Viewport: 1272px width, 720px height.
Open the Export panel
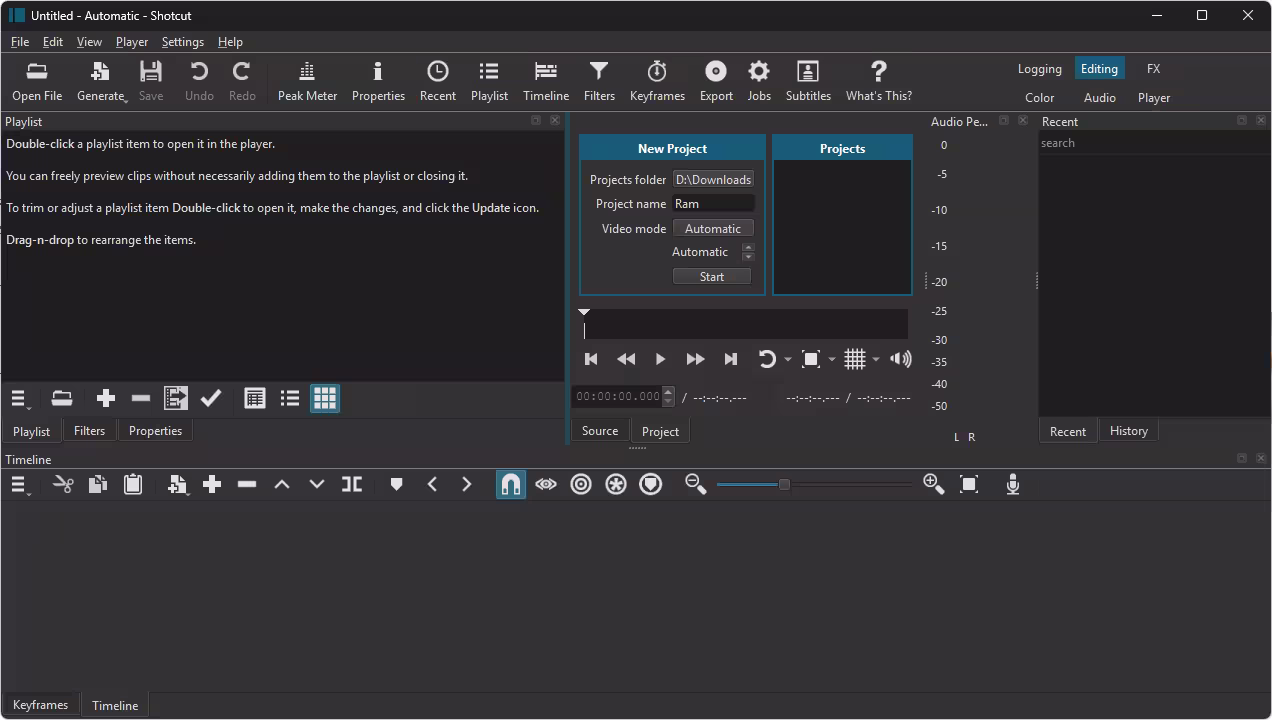click(x=716, y=81)
